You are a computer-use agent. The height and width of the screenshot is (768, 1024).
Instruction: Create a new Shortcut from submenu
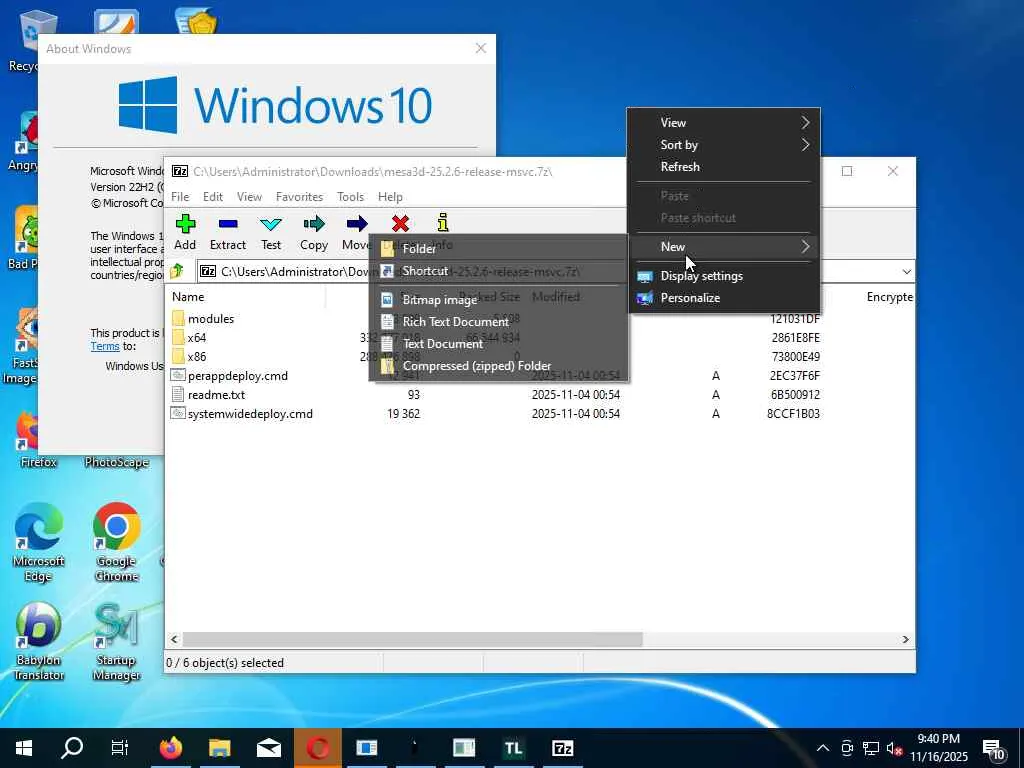pos(498,270)
